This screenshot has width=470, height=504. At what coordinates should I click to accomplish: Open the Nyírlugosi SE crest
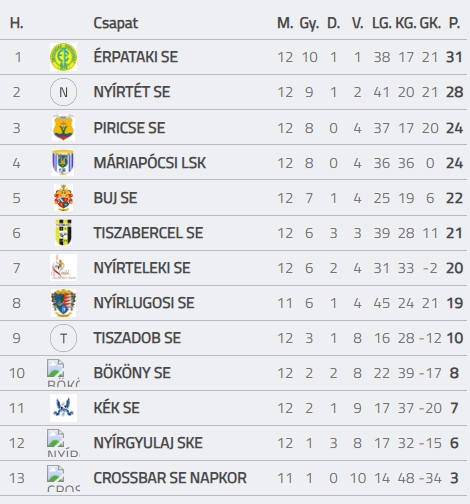[x=63, y=303]
